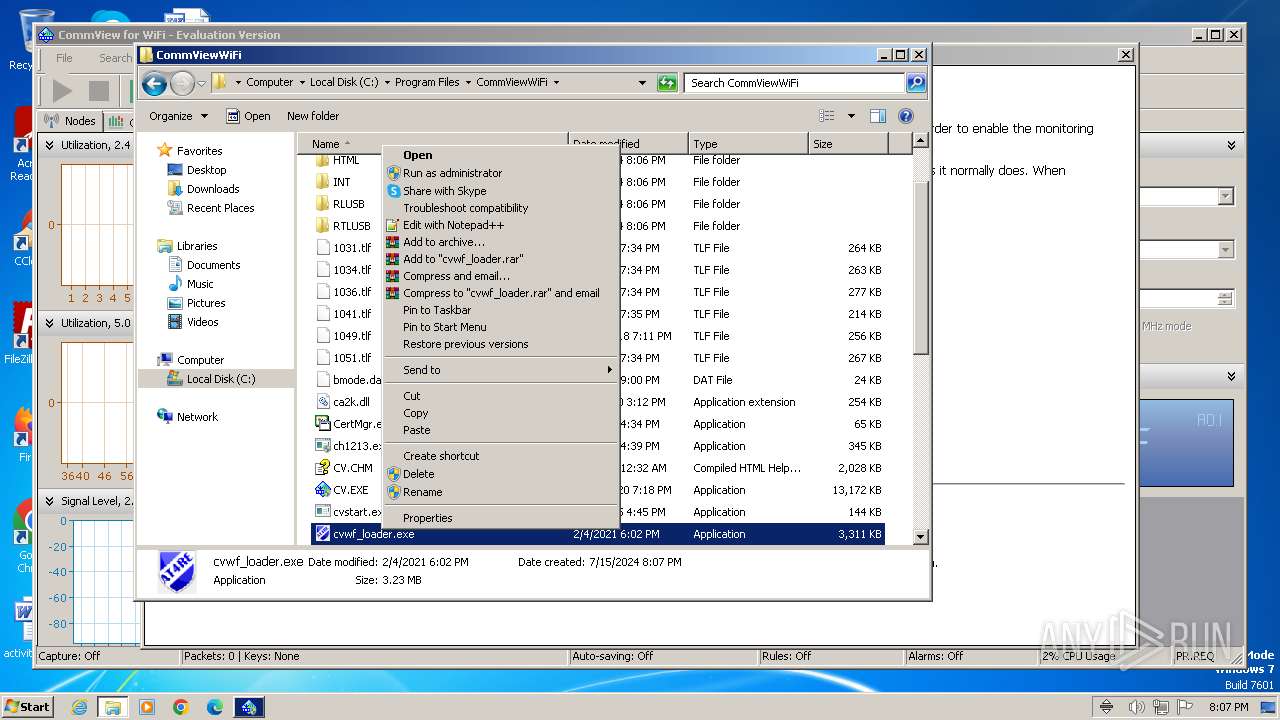Select the CV.CHM help file icon

[x=322, y=468]
